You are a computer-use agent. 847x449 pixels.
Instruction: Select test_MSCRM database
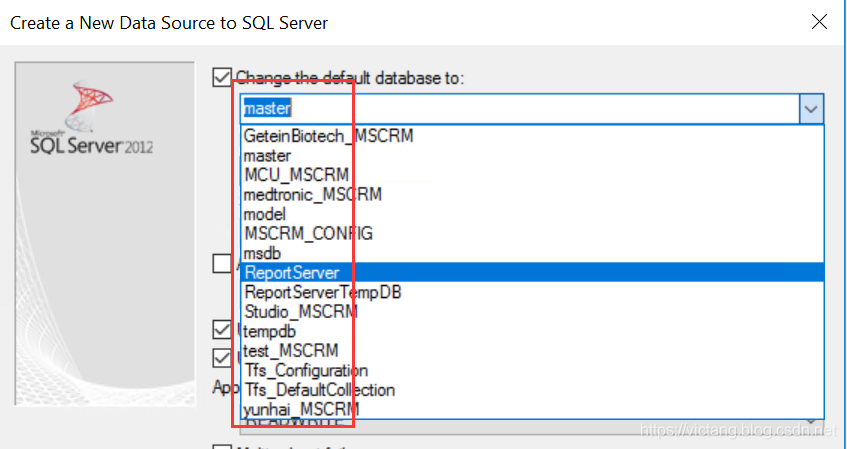(x=532, y=351)
